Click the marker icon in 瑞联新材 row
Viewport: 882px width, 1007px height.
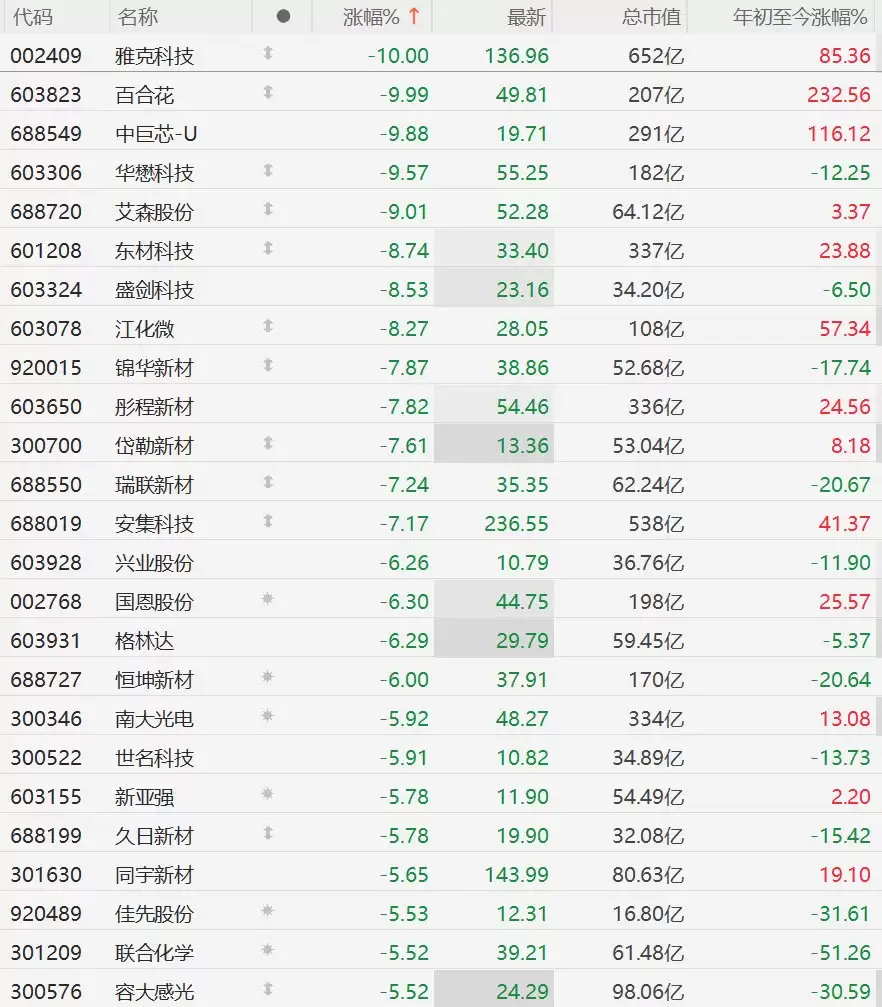pos(268,482)
